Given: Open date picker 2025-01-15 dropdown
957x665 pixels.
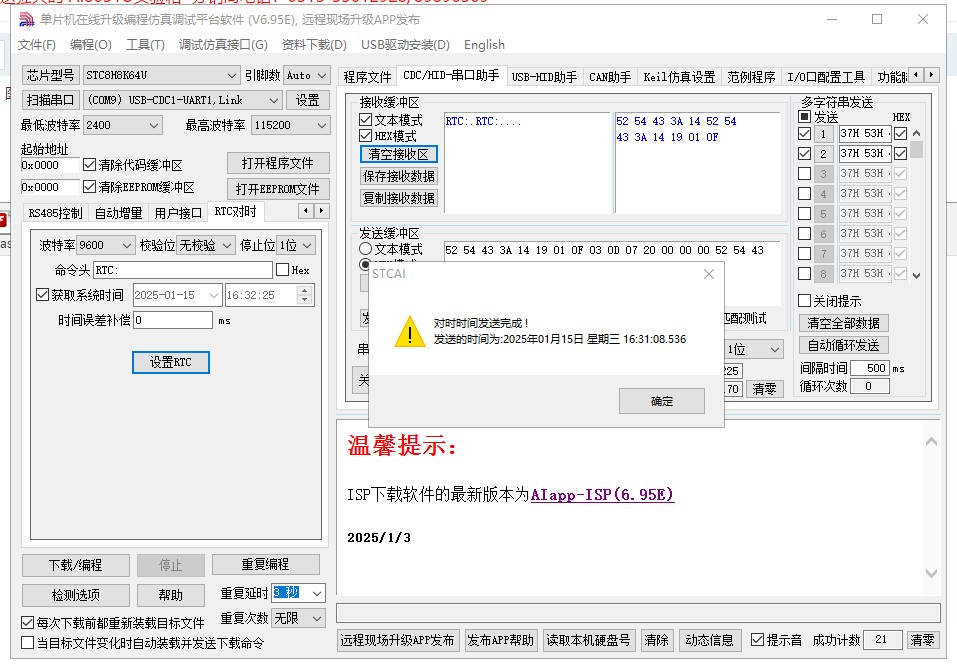Looking at the screenshot, I should [214, 295].
